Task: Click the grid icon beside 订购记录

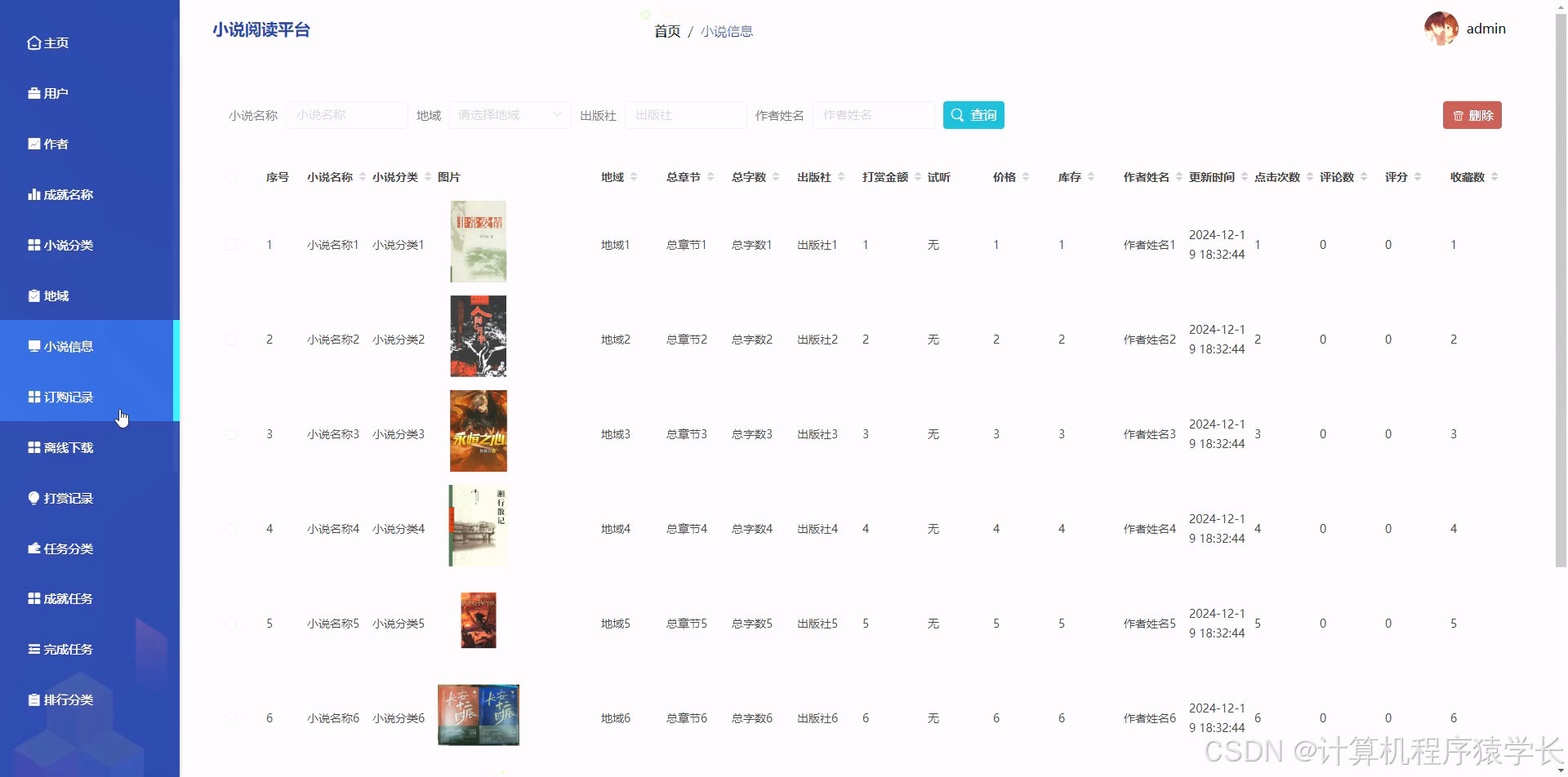Action: tap(33, 397)
